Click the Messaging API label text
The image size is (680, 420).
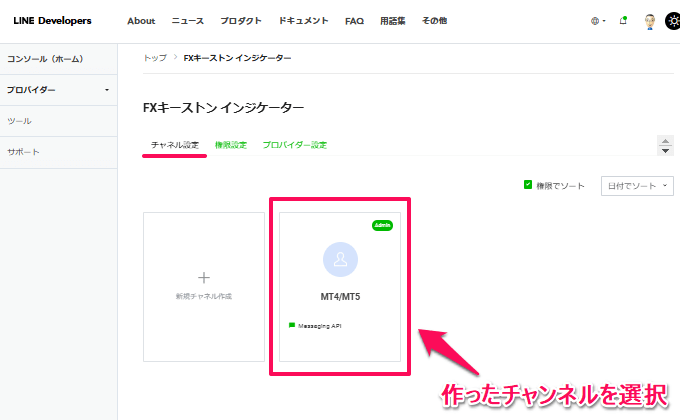coord(320,326)
